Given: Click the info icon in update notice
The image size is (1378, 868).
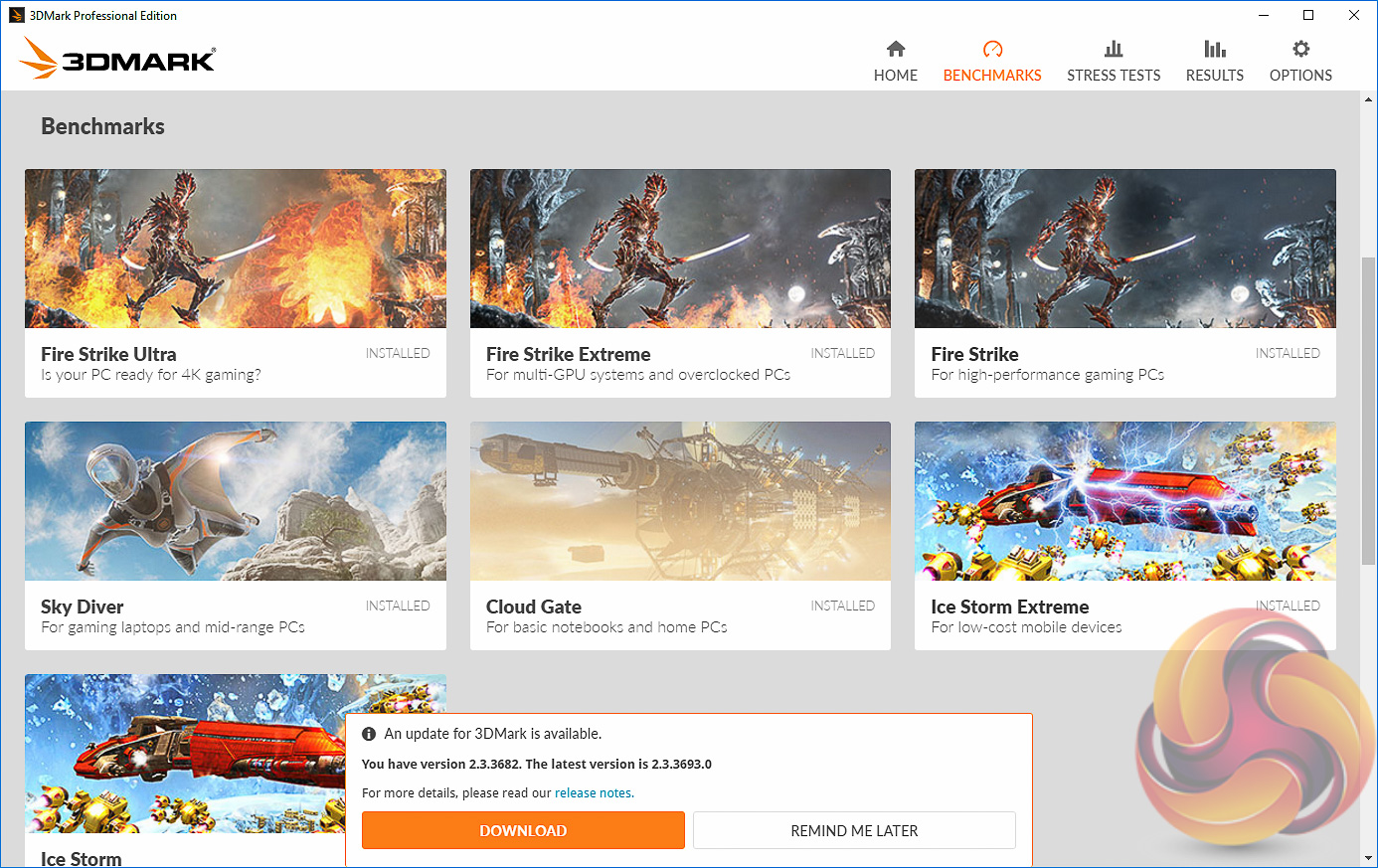Looking at the screenshot, I should coord(369,734).
